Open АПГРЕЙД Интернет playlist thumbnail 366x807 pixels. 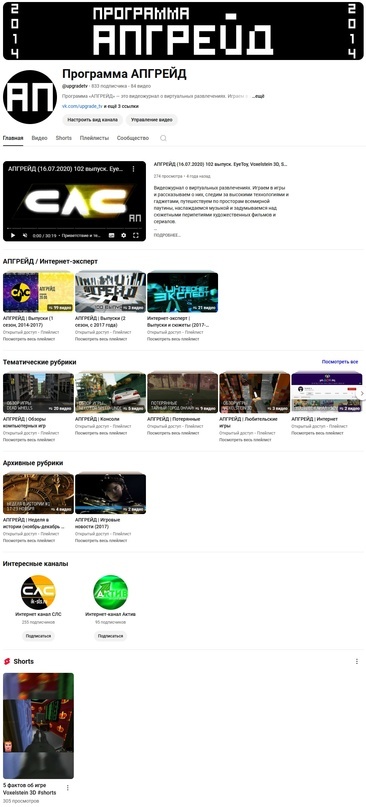click(327, 393)
